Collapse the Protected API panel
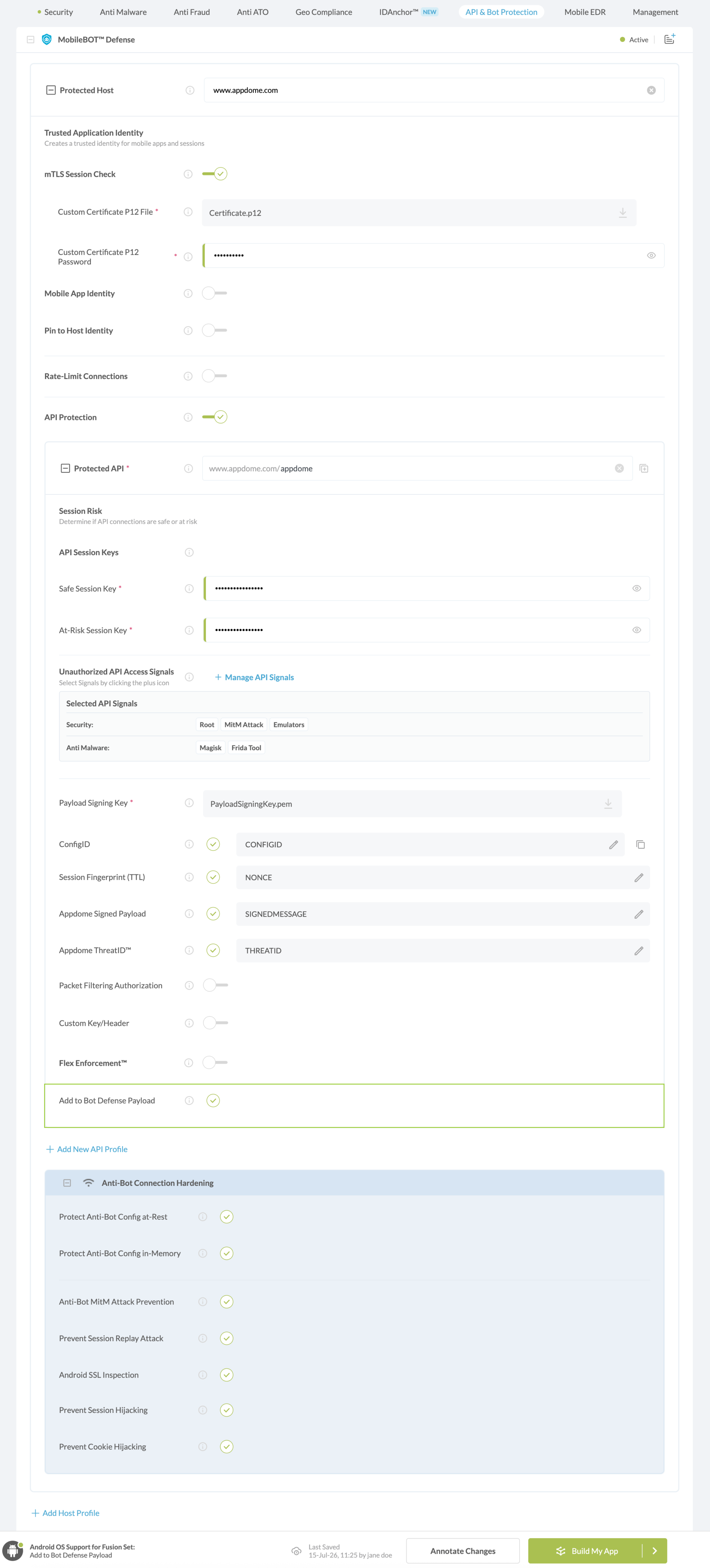This screenshot has width=710, height=1568. click(65, 468)
